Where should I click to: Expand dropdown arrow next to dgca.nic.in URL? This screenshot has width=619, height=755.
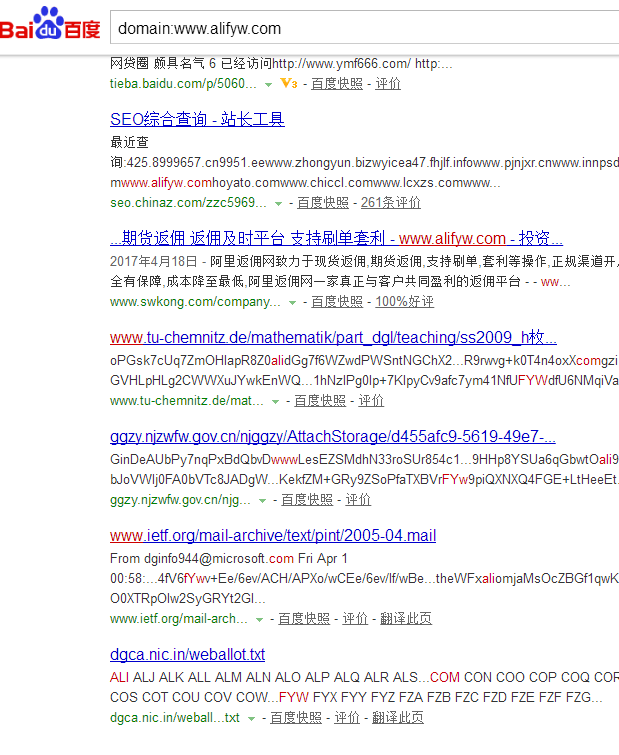point(251,719)
